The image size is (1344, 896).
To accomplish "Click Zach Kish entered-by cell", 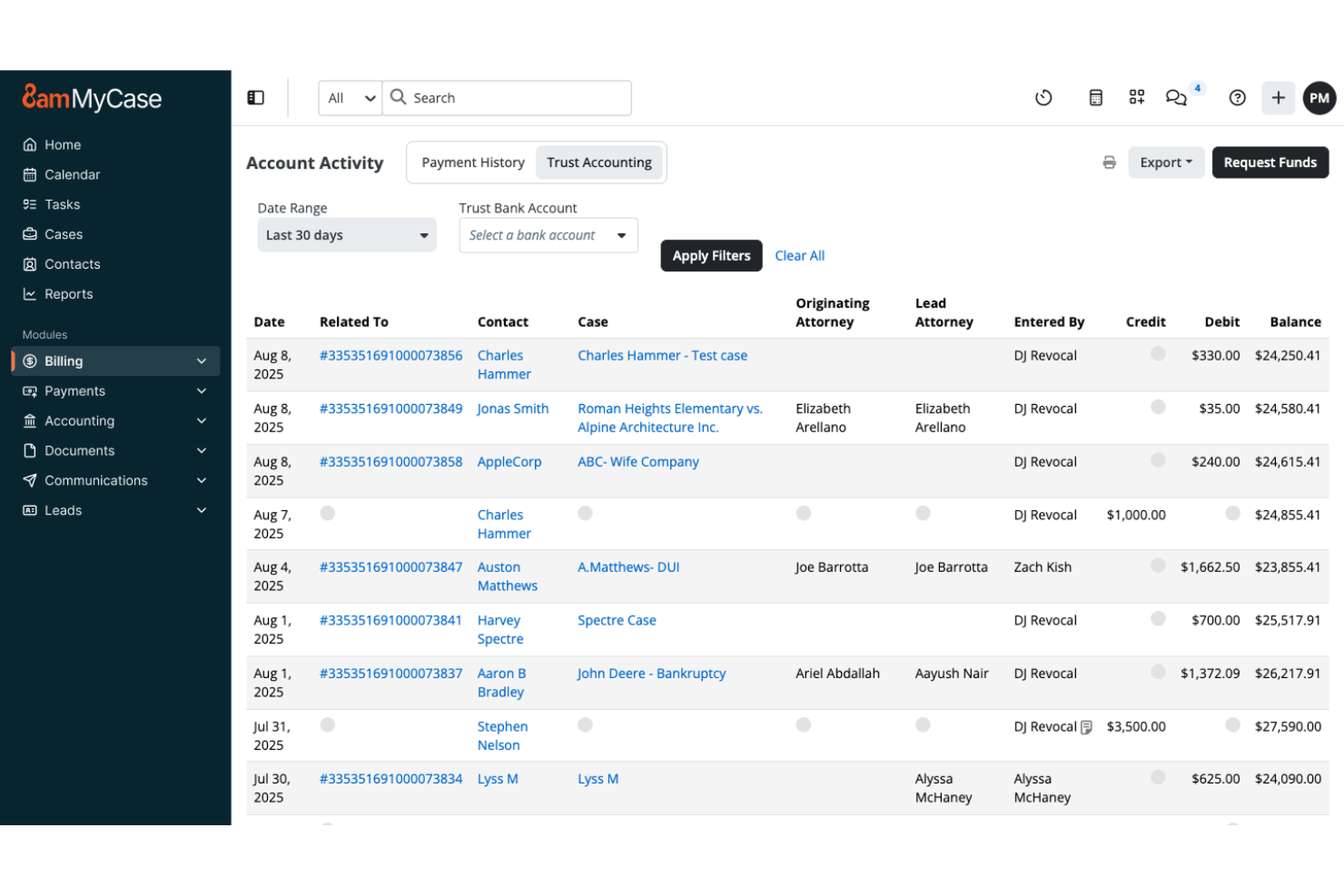I will (x=1043, y=567).
